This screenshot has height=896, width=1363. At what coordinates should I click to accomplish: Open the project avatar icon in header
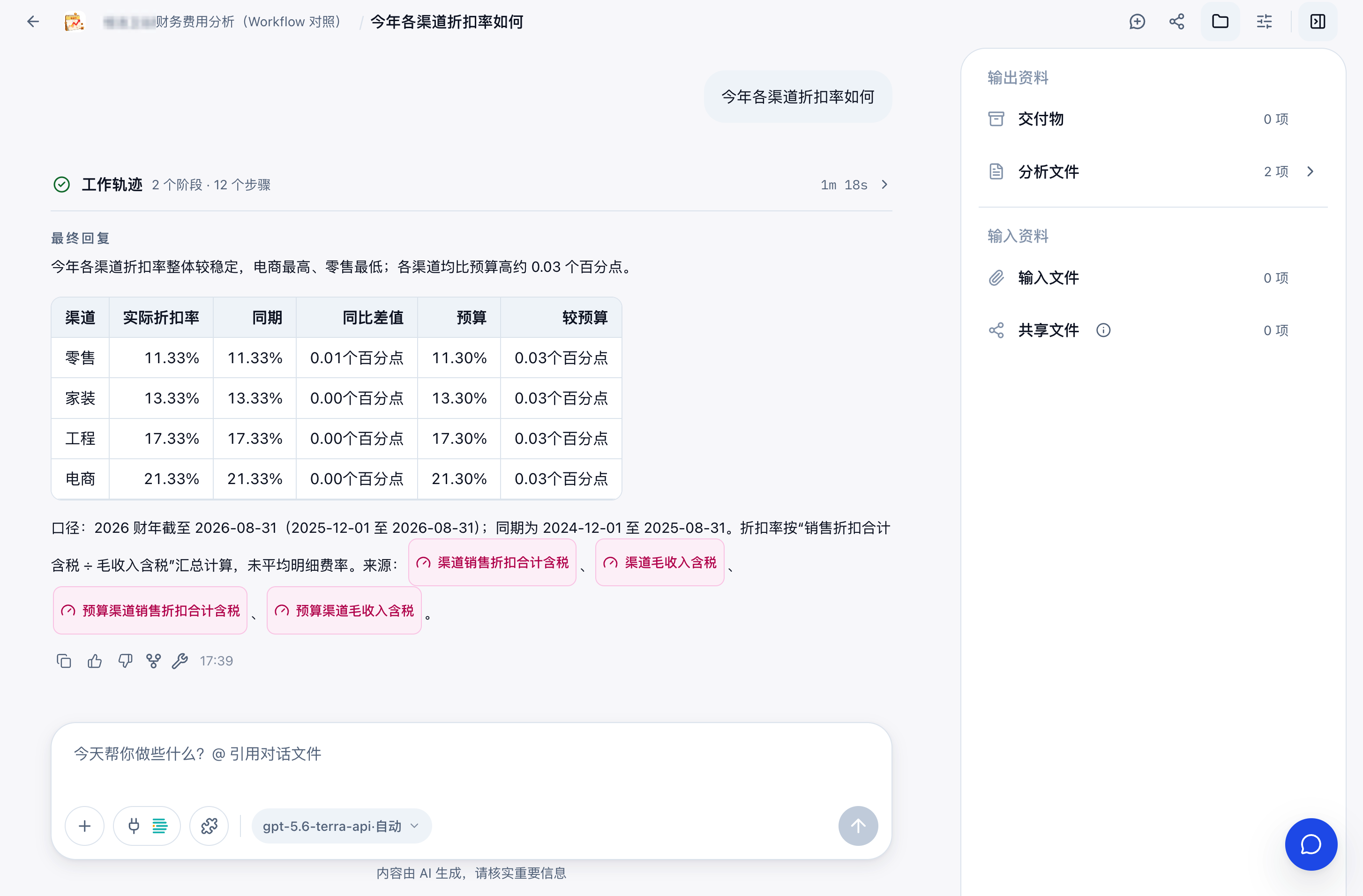pyautogui.click(x=74, y=22)
